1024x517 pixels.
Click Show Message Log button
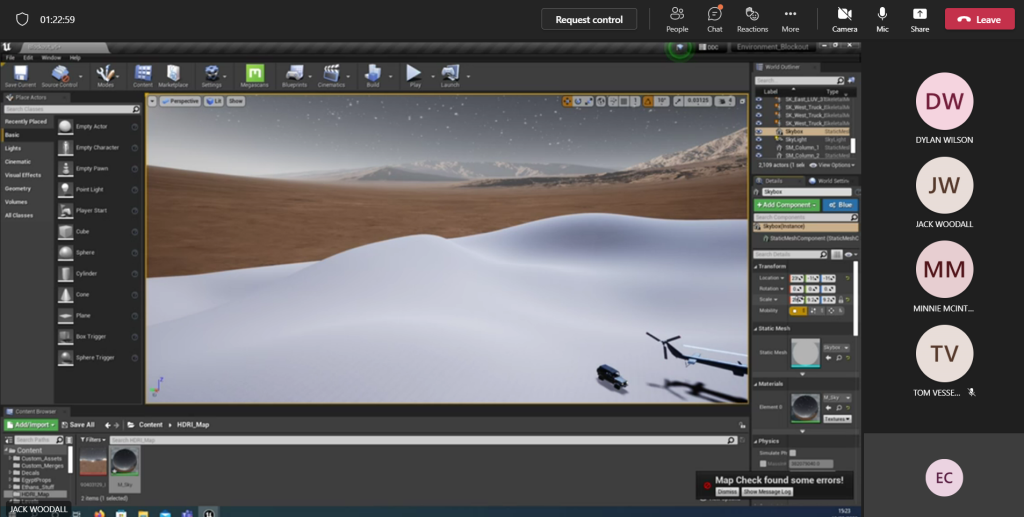click(x=767, y=492)
